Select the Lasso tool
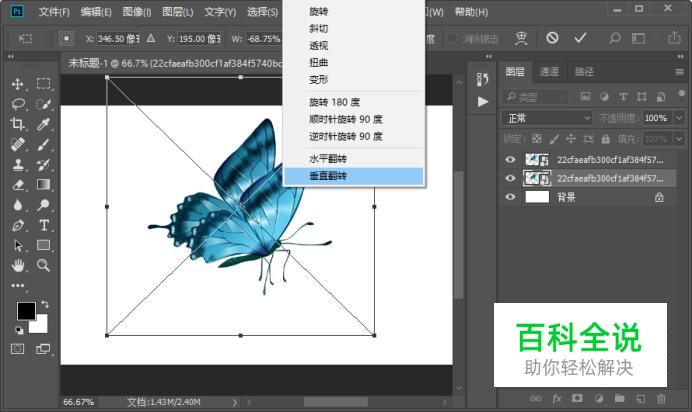692x412 pixels. click(x=18, y=104)
